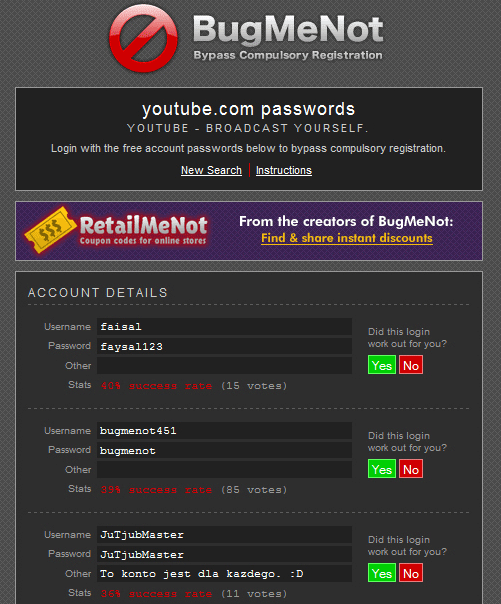The height and width of the screenshot is (604, 501).
Task: Select the bugmenot password field
Action: point(224,450)
